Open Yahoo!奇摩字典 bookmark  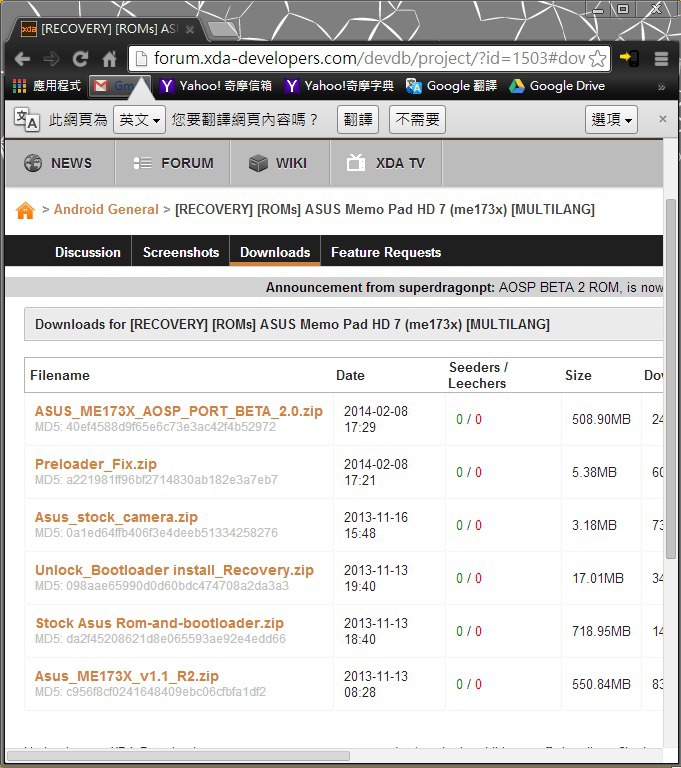point(339,86)
